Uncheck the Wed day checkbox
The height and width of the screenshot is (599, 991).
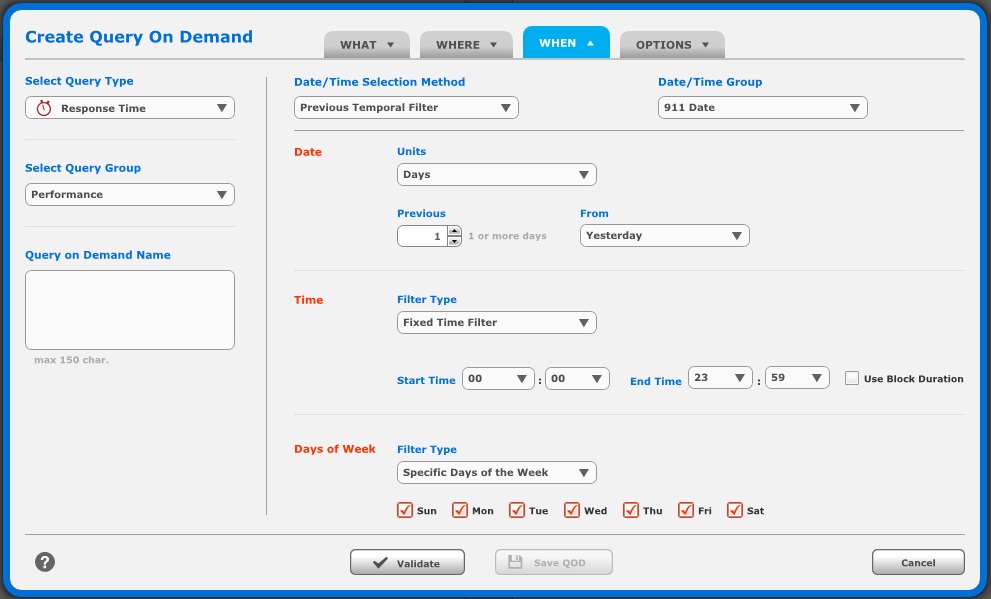(572, 510)
